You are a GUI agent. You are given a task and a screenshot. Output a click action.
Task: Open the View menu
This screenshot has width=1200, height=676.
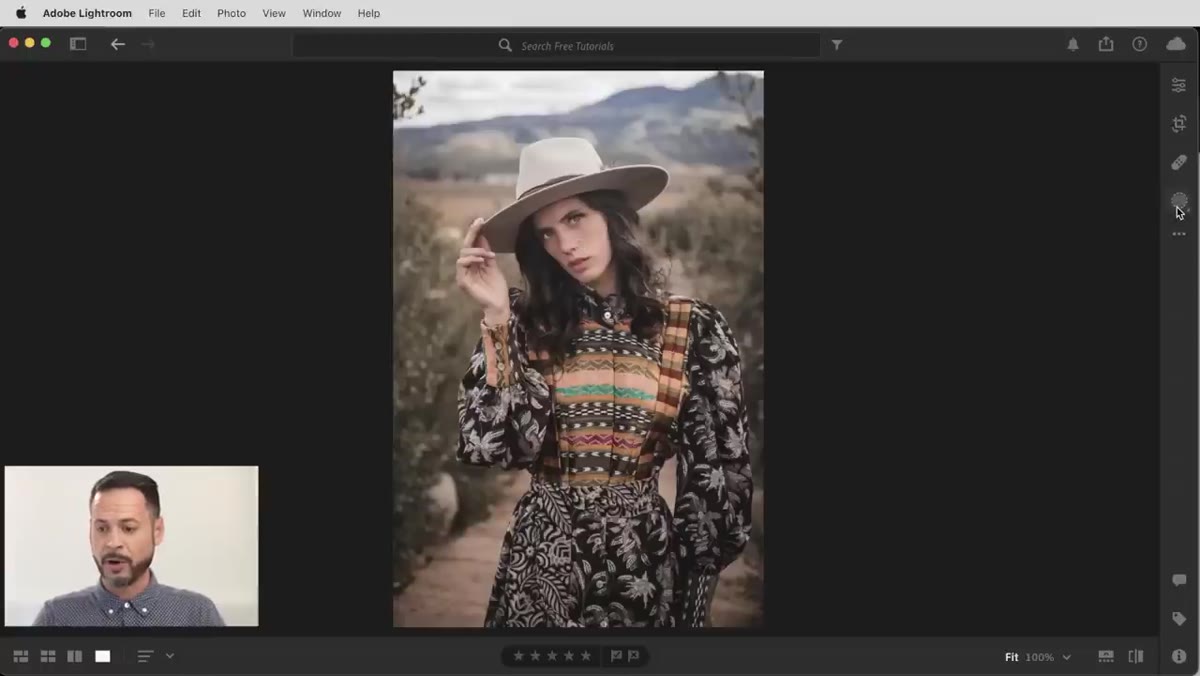point(274,13)
